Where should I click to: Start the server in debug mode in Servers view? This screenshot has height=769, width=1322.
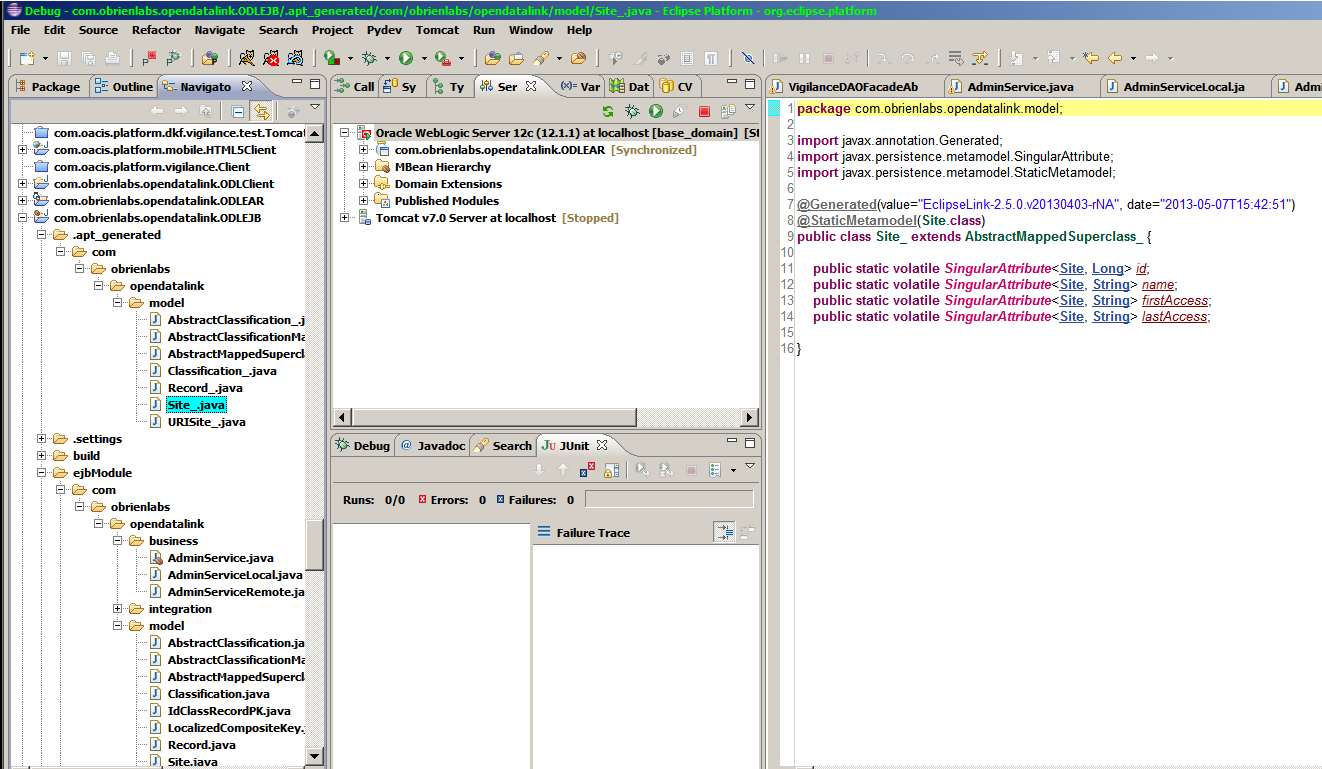pos(632,112)
